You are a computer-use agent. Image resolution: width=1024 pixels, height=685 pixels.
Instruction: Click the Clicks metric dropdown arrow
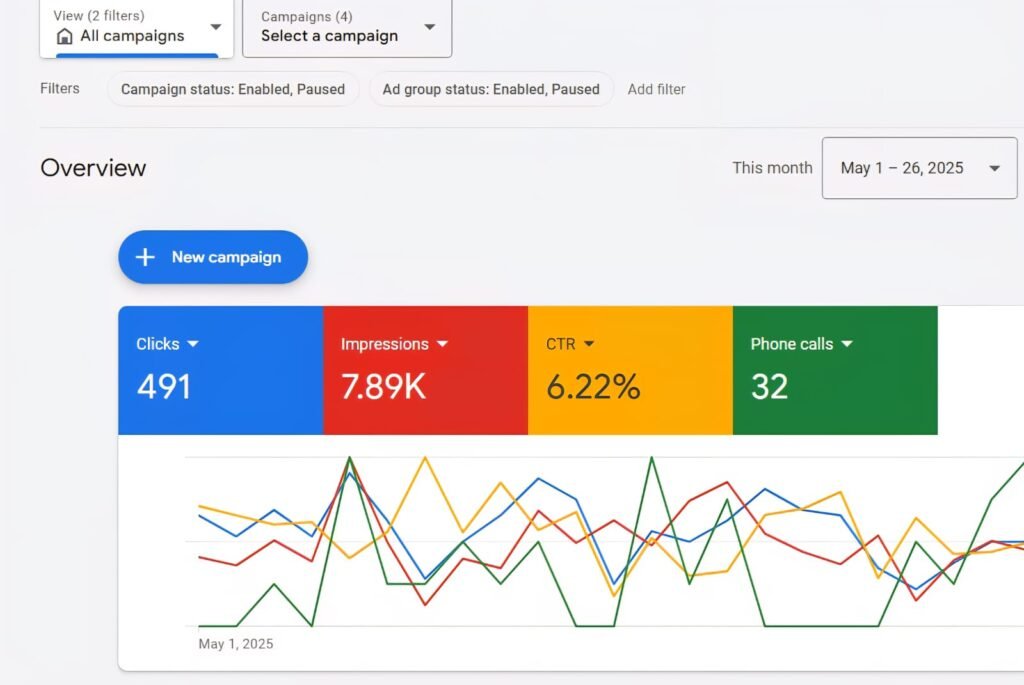coord(193,344)
